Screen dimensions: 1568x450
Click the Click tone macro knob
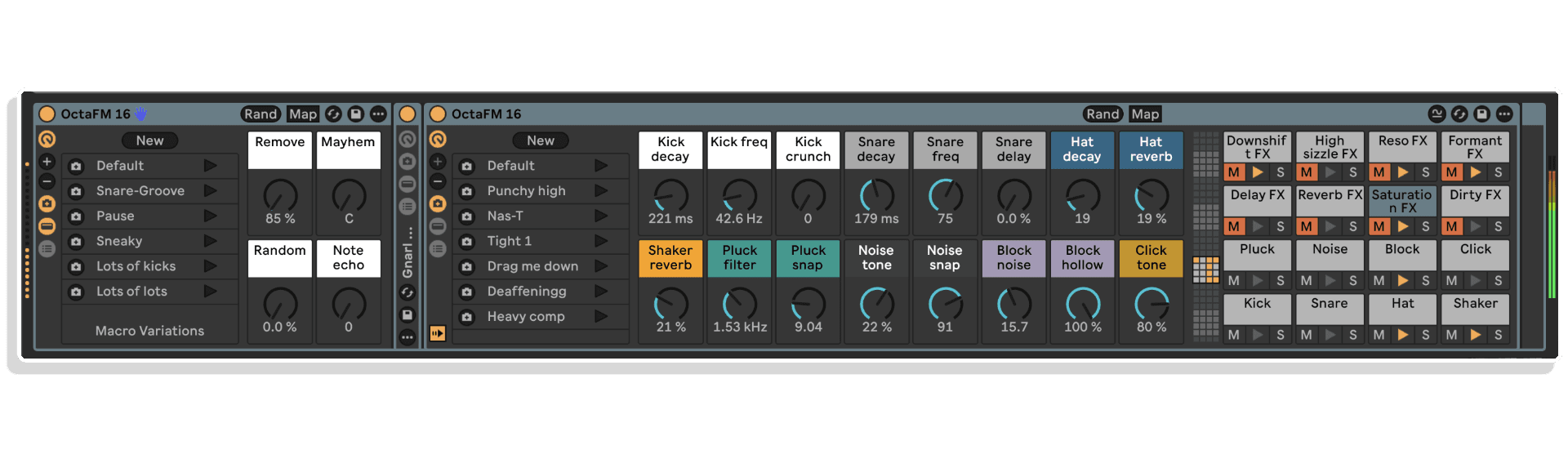coord(1151,305)
